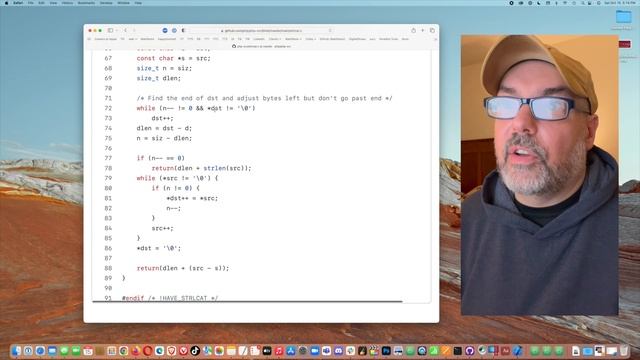This screenshot has height=360, width=640.
Task: Open App Store from the Dock
Action: (x=291, y=351)
